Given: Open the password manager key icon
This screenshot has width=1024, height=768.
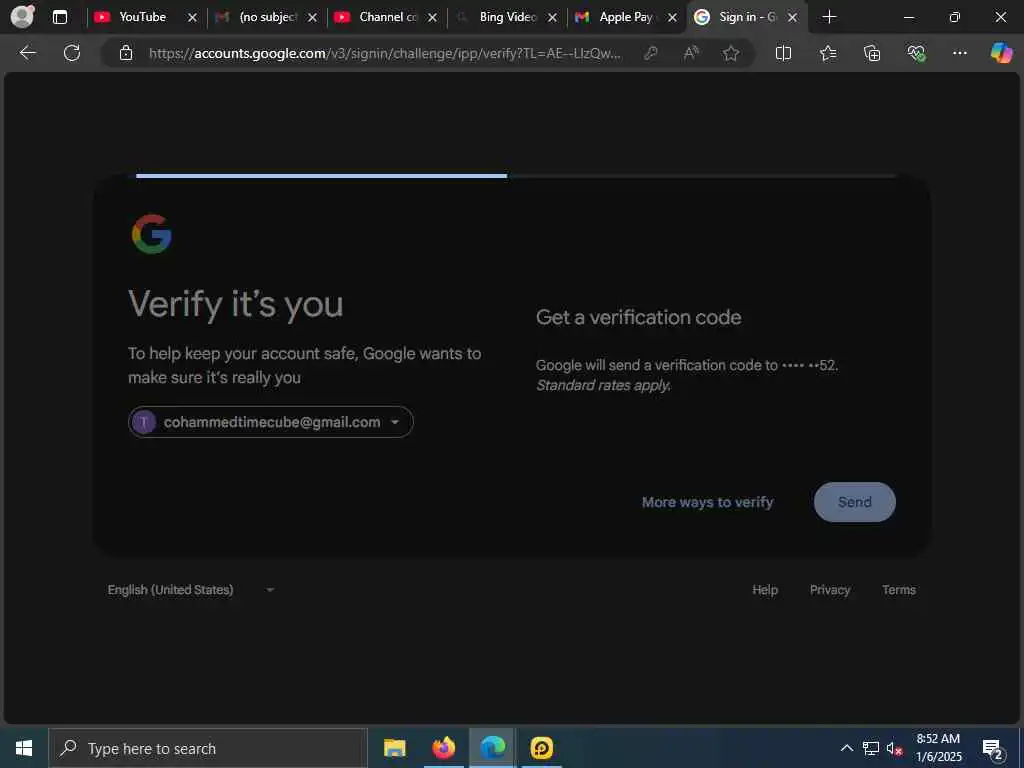Looking at the screenshot, I should coord(650,53).
